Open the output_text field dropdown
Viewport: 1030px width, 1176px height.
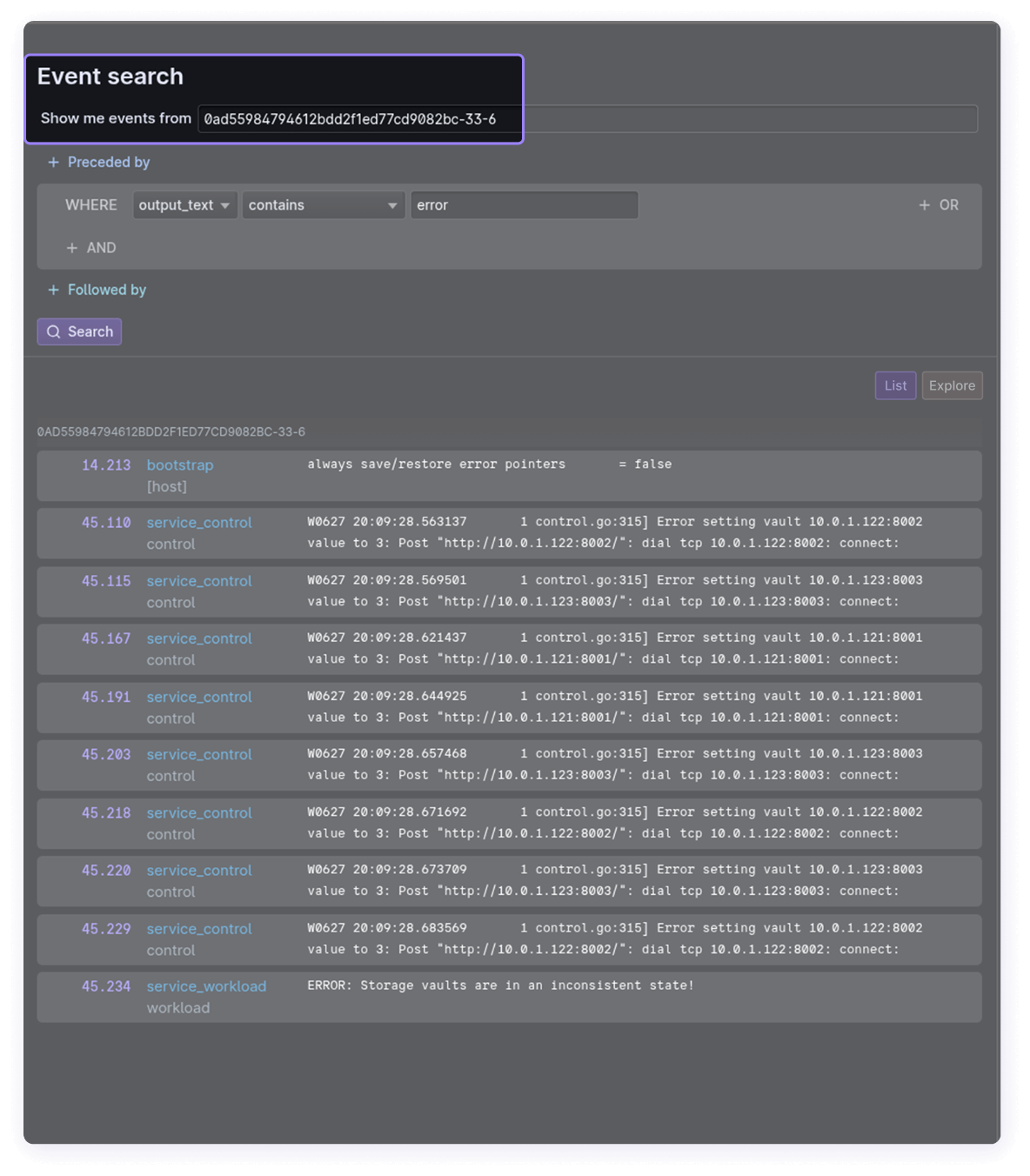pyautogui.click(x=184, y=205)
